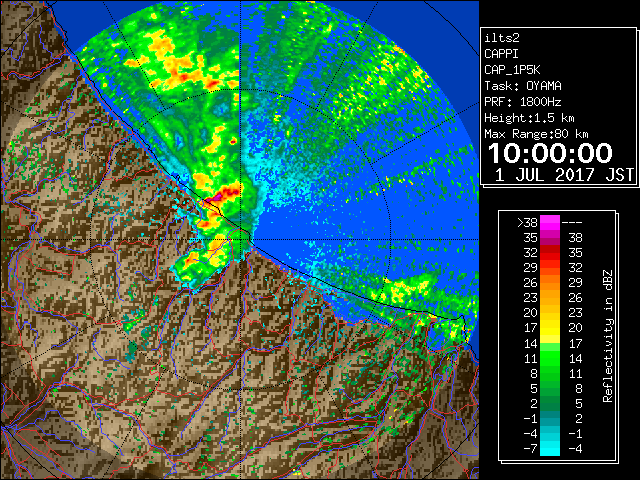The image size is (640, 480).
Task: Click the magenta echo core near the coastline
Action: click(216, 197)
